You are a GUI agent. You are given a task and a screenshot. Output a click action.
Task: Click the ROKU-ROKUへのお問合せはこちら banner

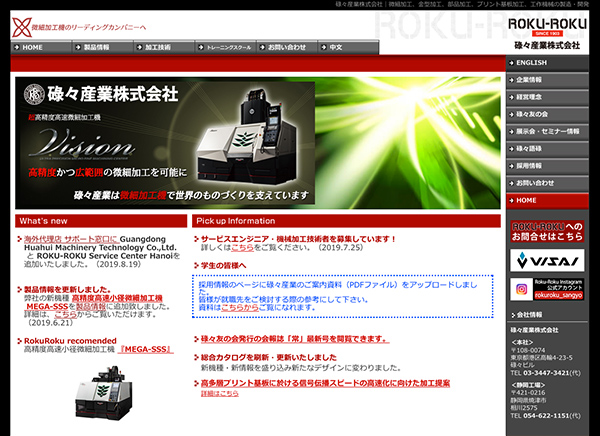coord(547,231)
